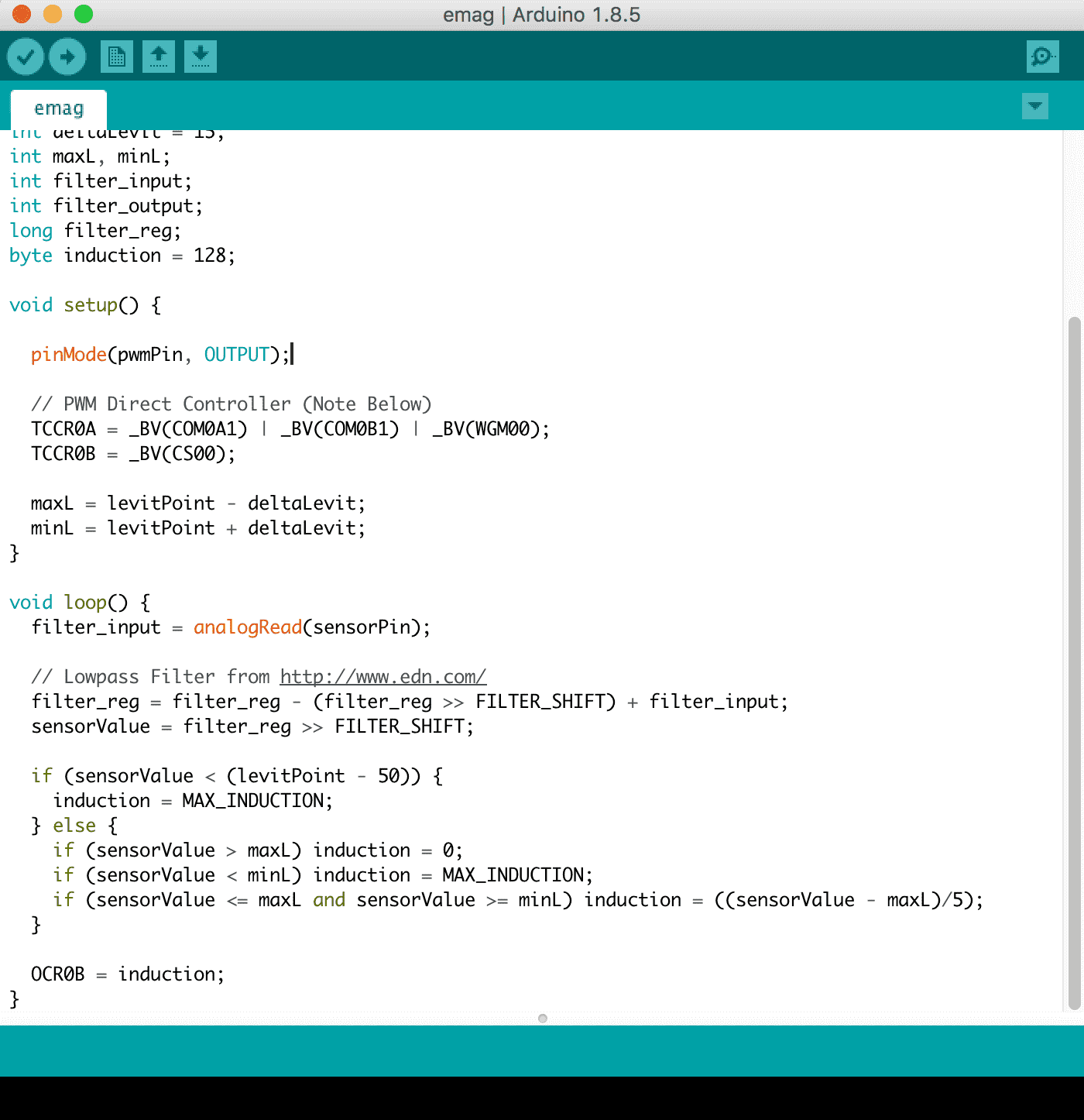Click the Upload arrow button

67,57
